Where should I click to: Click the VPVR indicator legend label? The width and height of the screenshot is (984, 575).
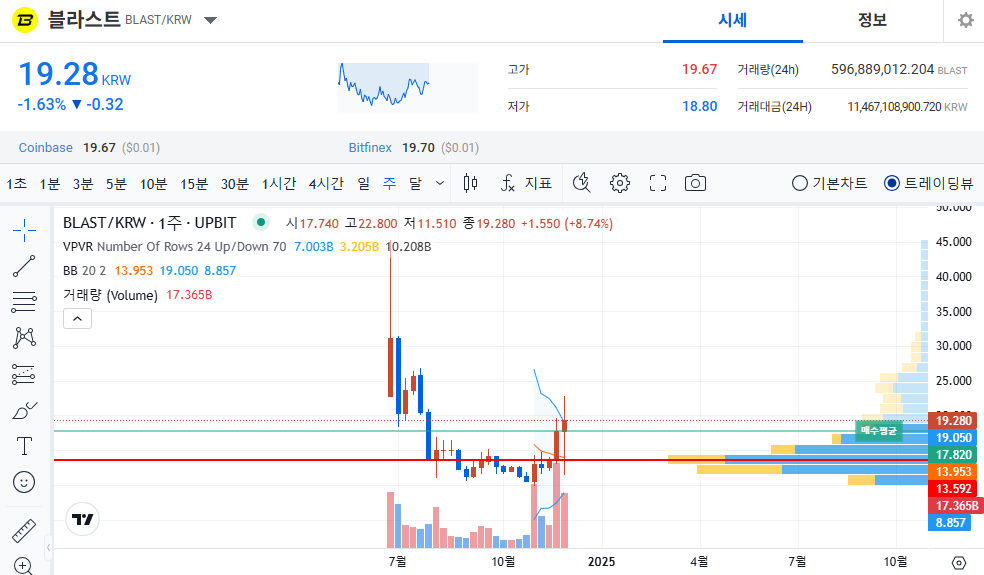tap(174, 247)
